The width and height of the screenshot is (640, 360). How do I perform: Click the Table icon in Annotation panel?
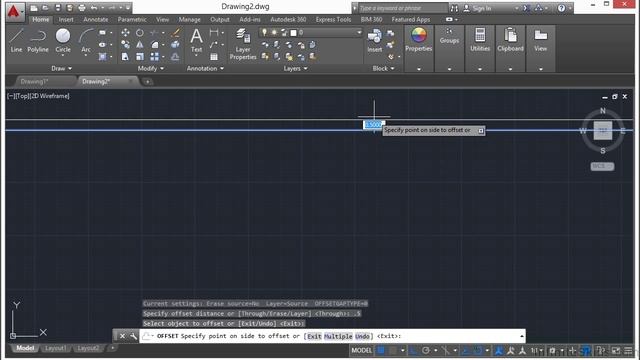(x=214, y=57)
